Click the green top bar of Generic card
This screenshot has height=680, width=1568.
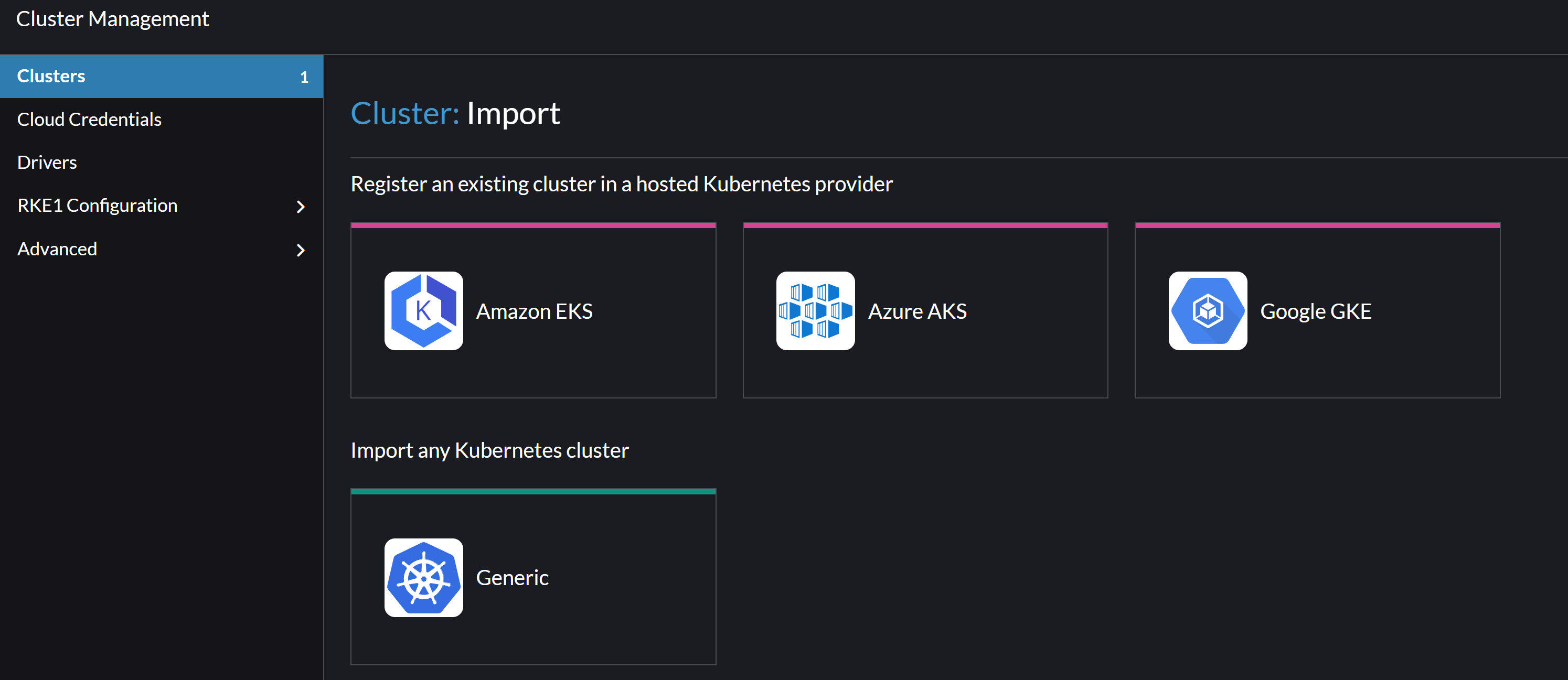click(533, 491)
